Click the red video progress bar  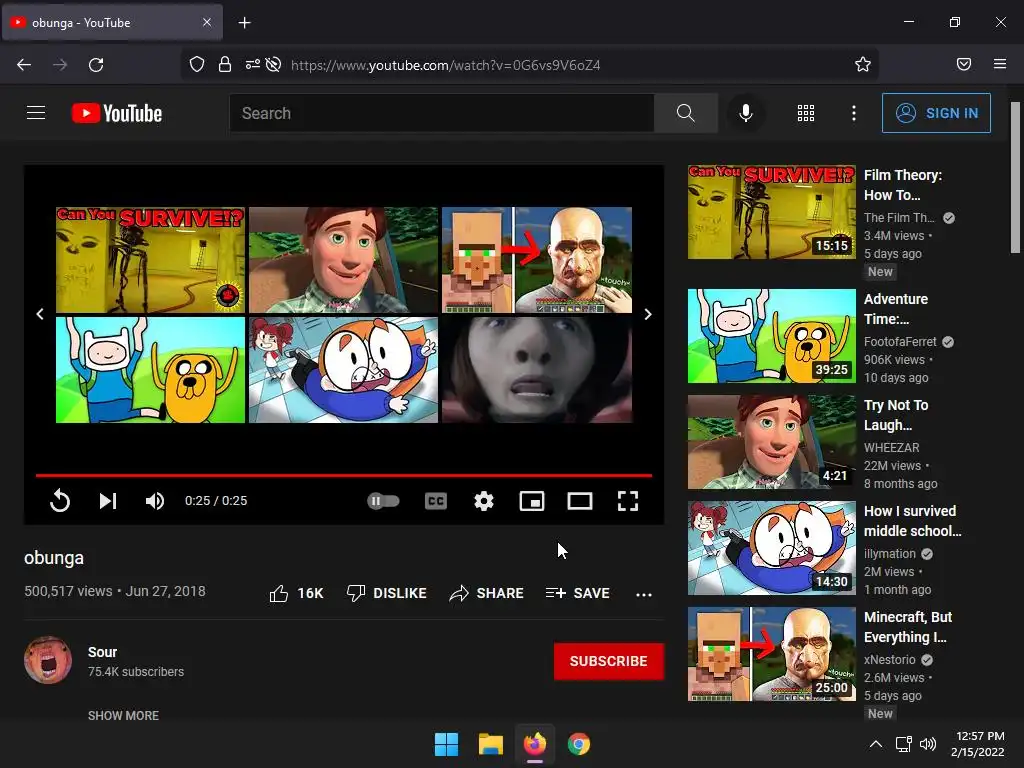click(344, 475)
